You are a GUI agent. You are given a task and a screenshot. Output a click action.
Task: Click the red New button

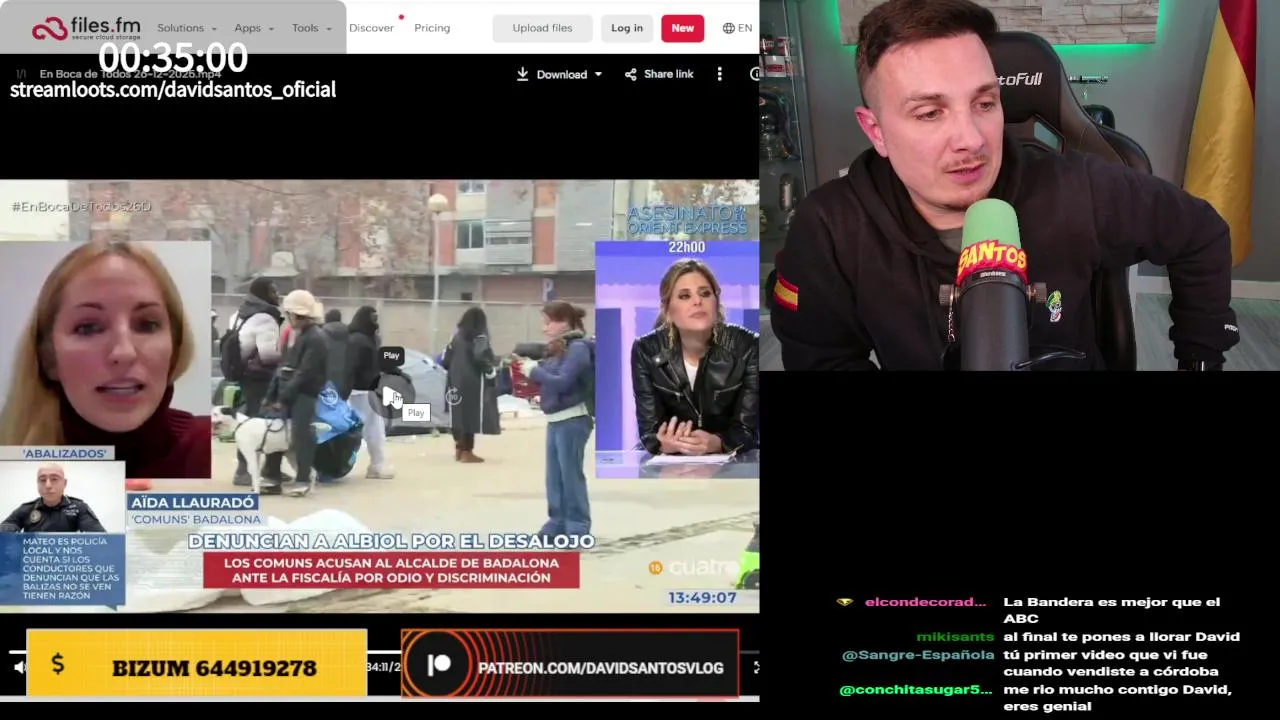682,28
